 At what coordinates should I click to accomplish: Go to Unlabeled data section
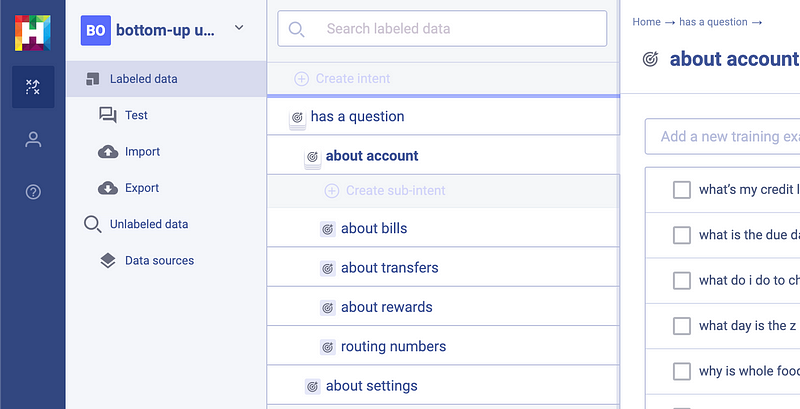[148, 224]
